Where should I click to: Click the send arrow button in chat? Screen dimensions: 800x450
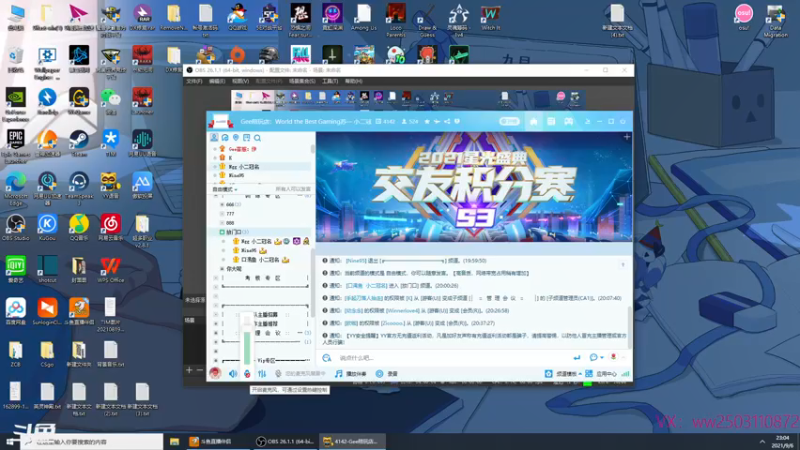click(577, 357)
